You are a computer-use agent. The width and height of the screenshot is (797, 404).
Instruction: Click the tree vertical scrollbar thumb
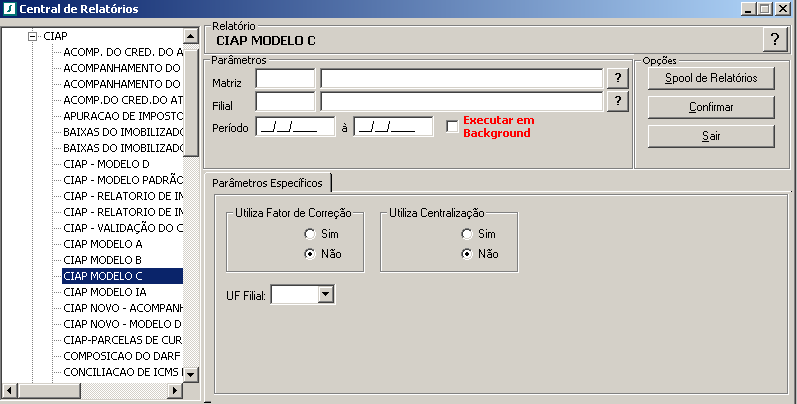click(x=191, y=103)
